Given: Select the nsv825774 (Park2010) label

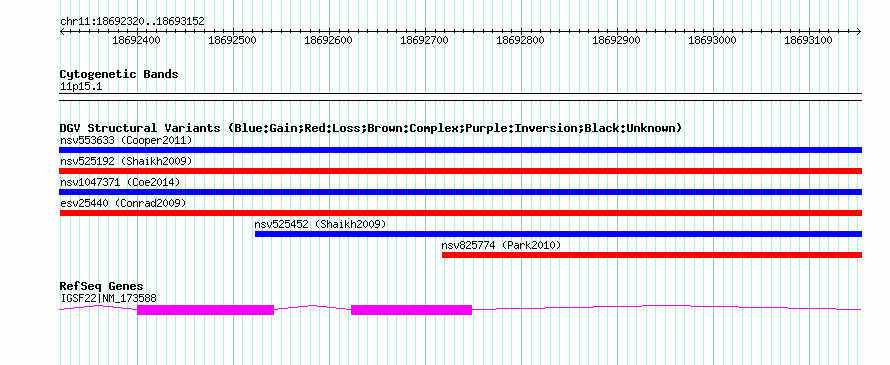Looking at the screenshot, I should (x=501, y=245).
